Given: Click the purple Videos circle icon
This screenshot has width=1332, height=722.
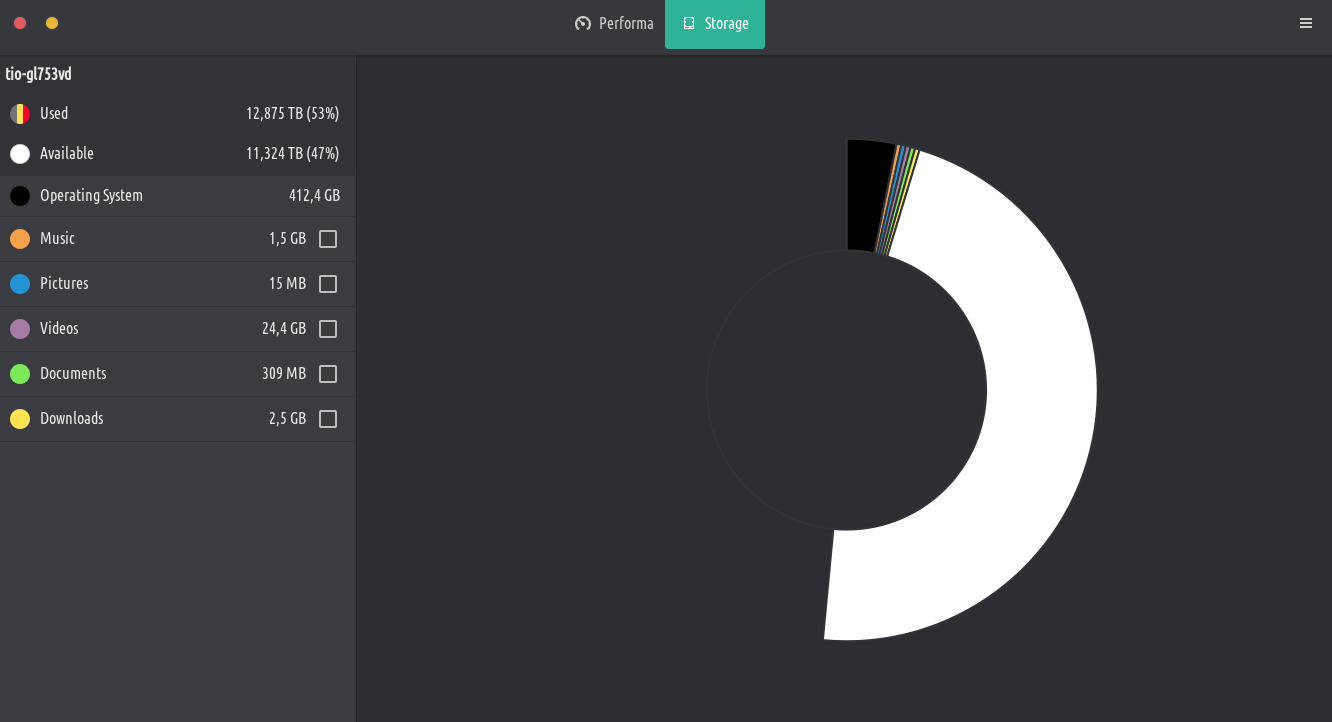Looking at the screenshot, I should [20, 329].
